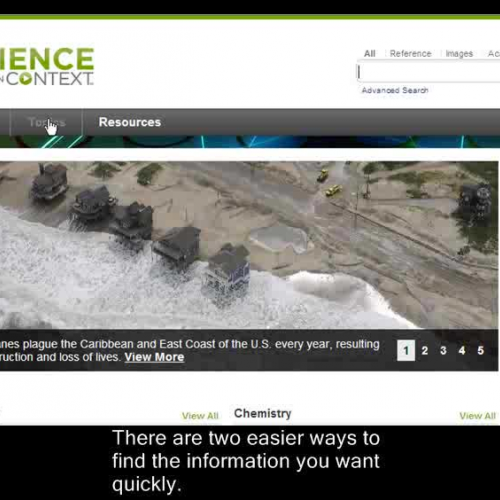Image resolution: width=500 pixels, height=500 pixels.
Task: Jump to carousel slide 2
Action: 425,350
